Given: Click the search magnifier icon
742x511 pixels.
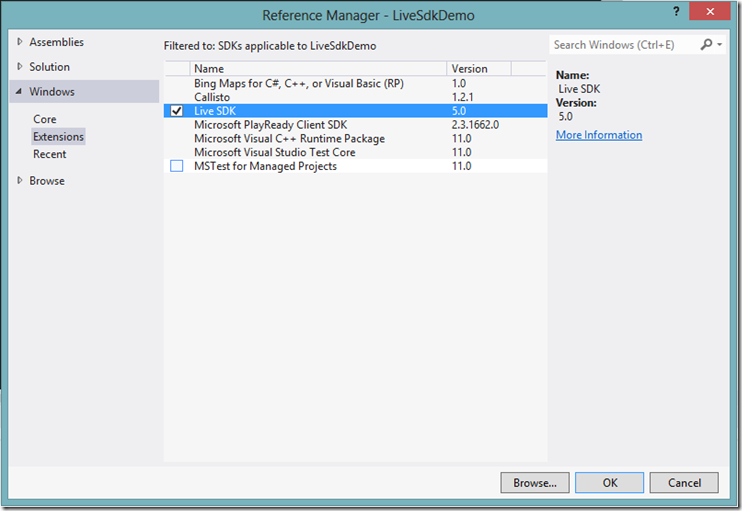Looking at the screenshot, I should point(706,44).
